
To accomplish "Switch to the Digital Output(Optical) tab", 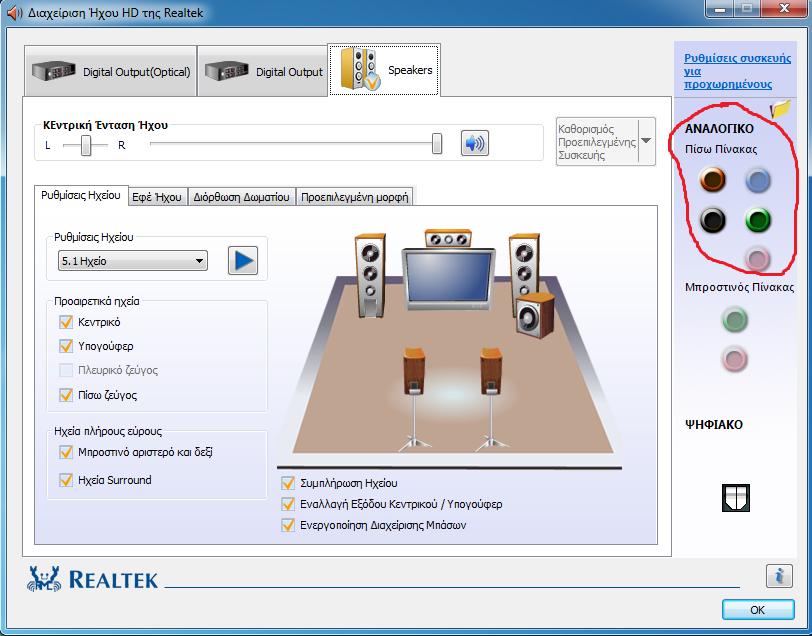I will pyautogui.click(x=110, y=71).
